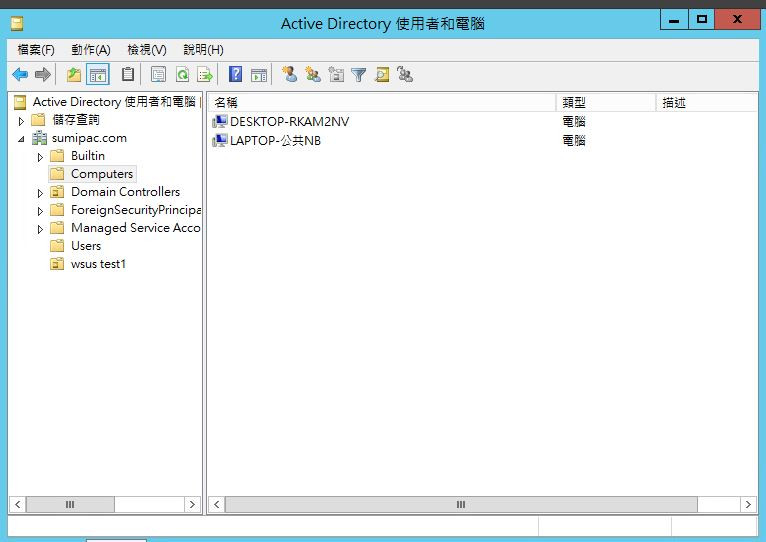Expand the Managed Service Accounts node
Image resolution: width=766 pixels, height=542 pixels.
click(x=40, y=229)
